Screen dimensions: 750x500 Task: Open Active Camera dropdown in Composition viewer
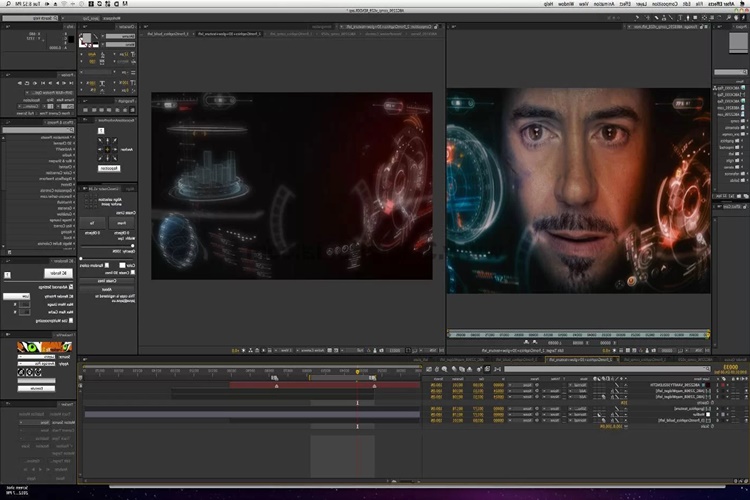point(312,350)
